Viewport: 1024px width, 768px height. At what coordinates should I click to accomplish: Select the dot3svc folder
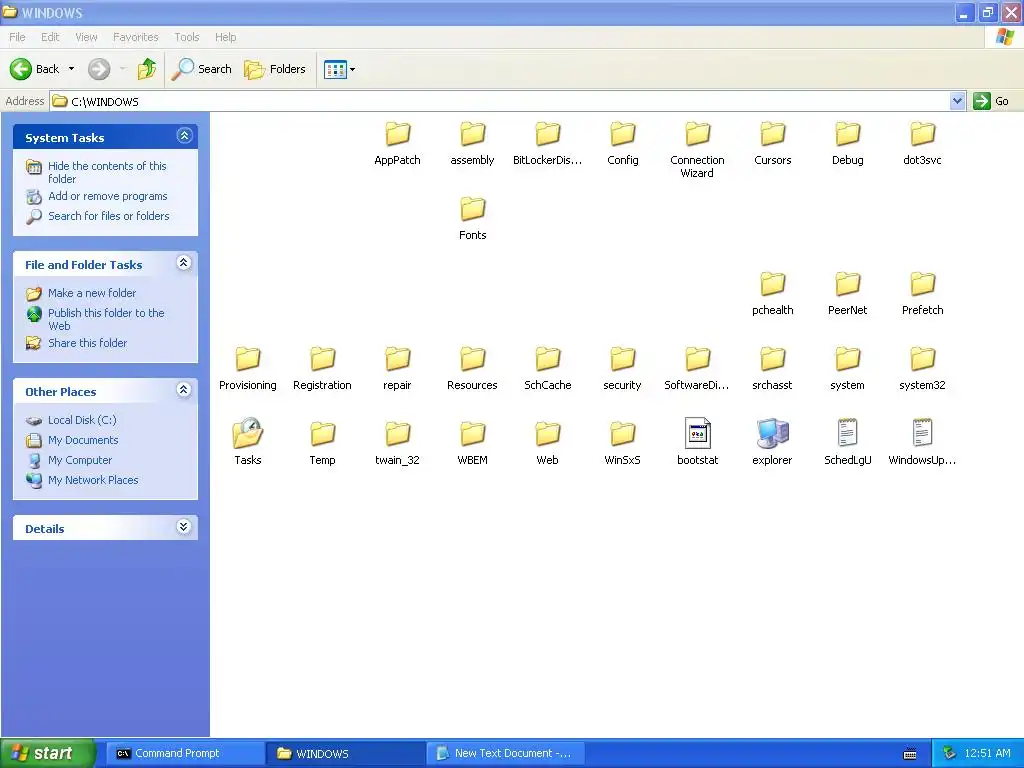[922, 144]
